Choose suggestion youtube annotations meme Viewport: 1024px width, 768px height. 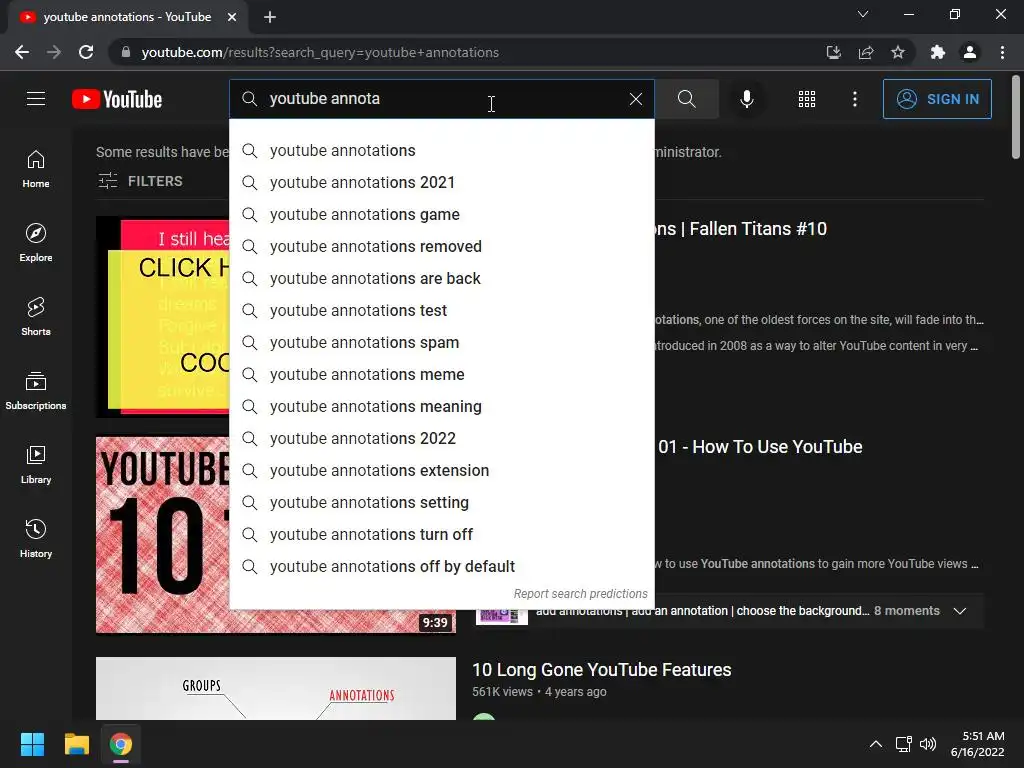click(x=441, y=374)
